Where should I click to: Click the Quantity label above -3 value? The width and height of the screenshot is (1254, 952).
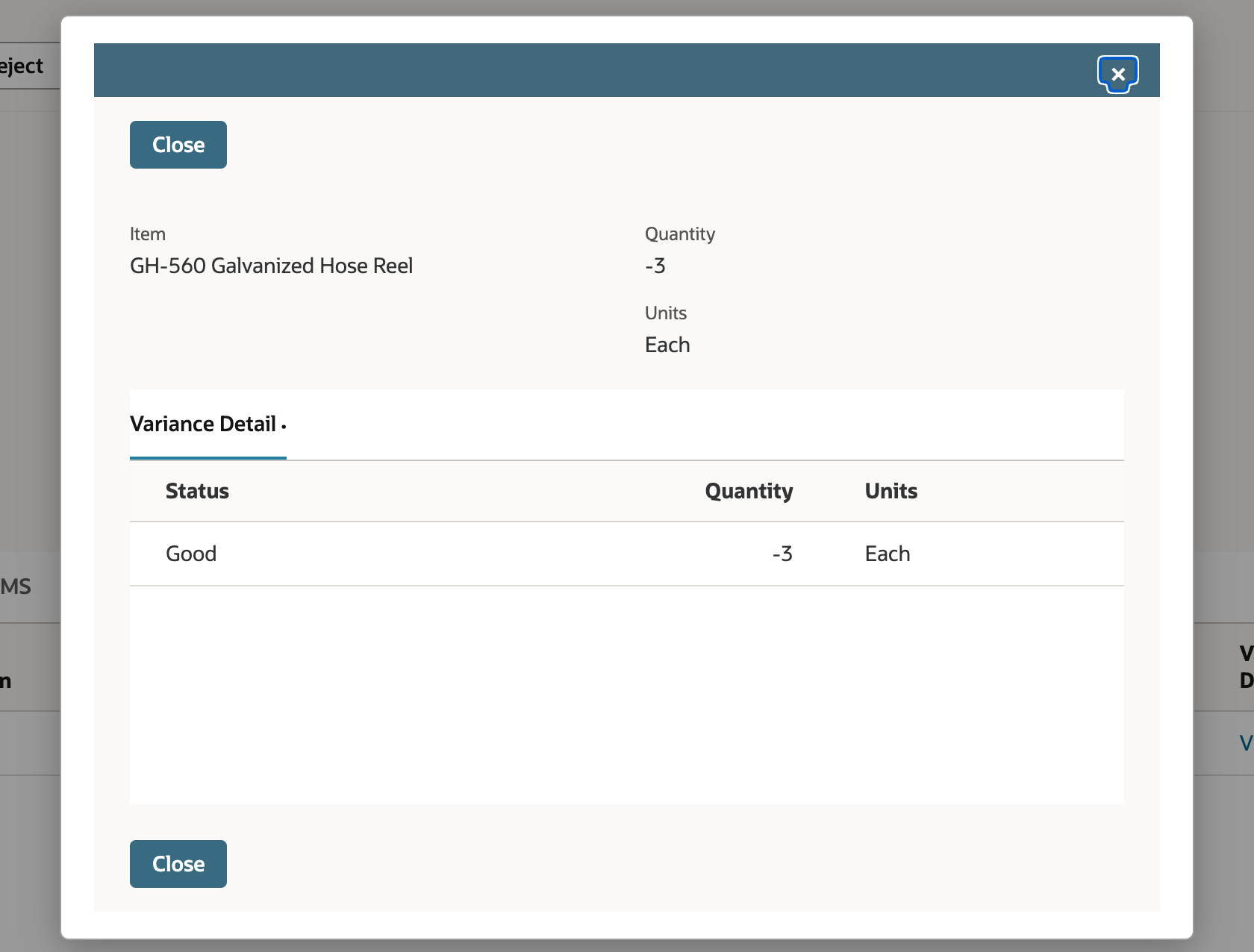point(680,234)
